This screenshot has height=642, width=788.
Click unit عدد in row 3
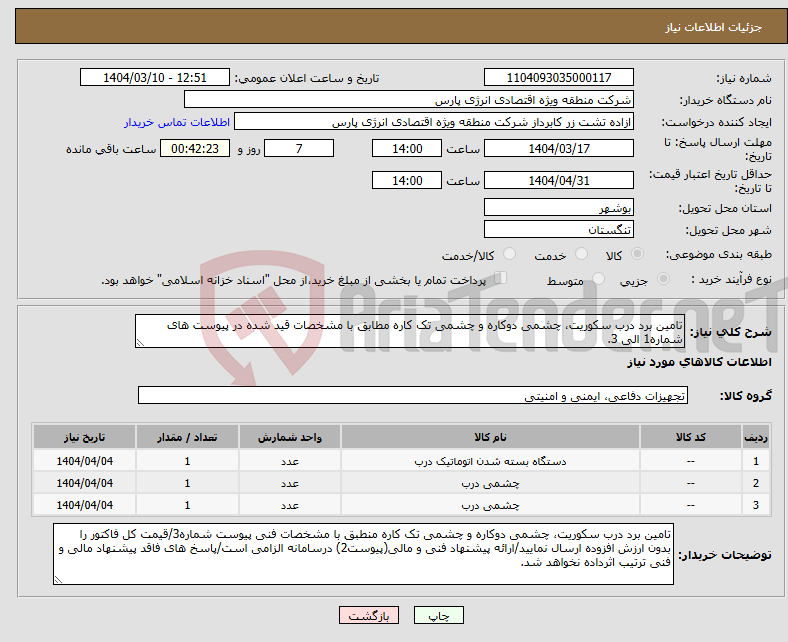click(289, 506)
